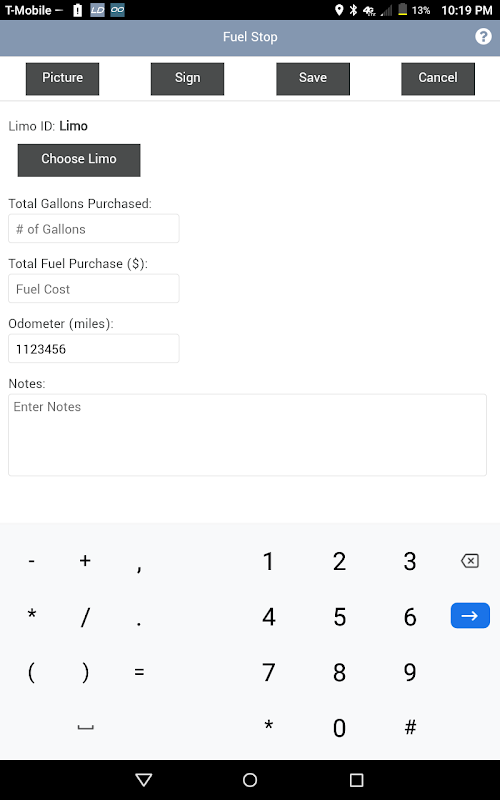This screenshot has width=500, height=800.
Task: Tap the open parenthesis key
Action: [32, 672]
